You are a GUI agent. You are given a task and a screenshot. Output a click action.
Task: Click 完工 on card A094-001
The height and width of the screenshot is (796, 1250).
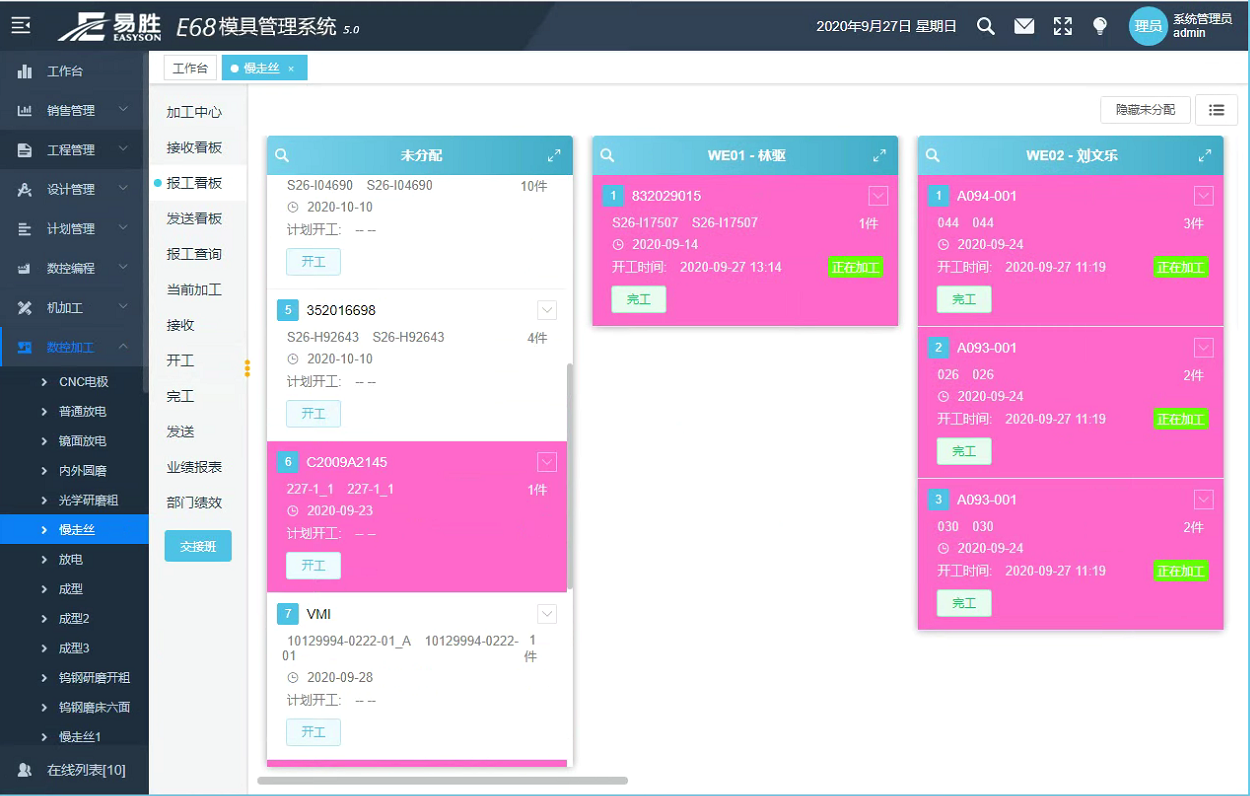(x=964, y=300)
